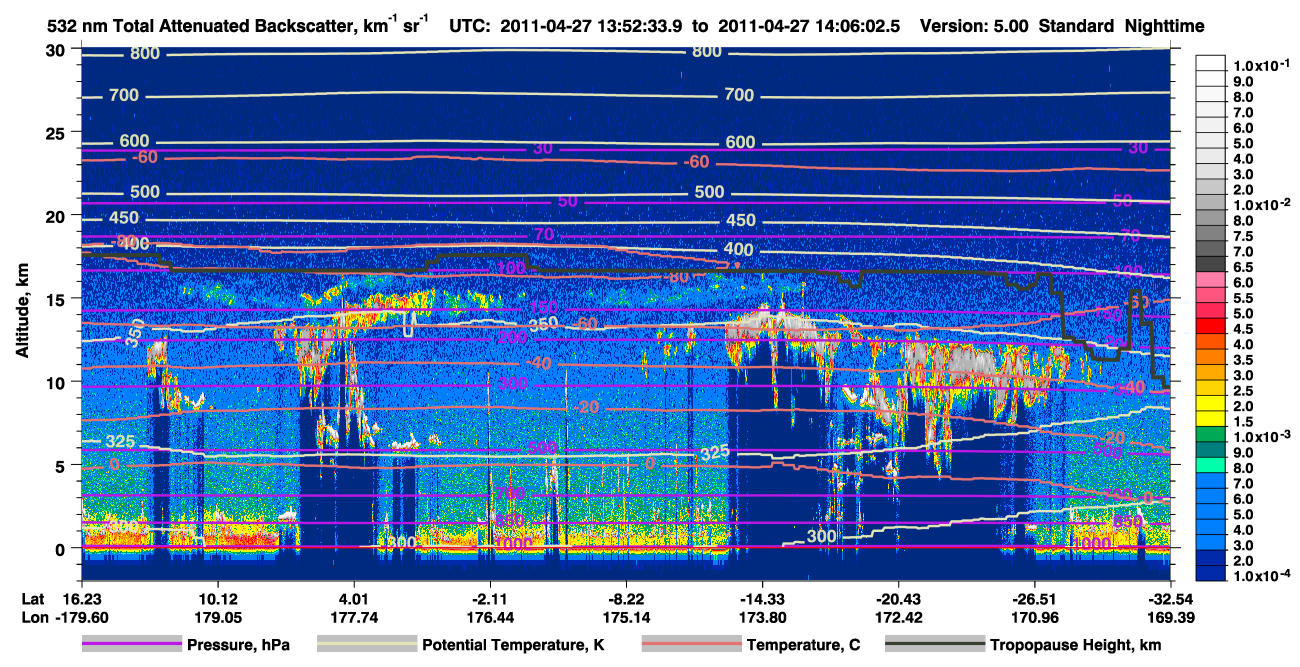Image resolution: width=1300 pixels, height=667 pixels.
Task: Click the '7.5' color scale label
Action: (x=1241, y=235)
